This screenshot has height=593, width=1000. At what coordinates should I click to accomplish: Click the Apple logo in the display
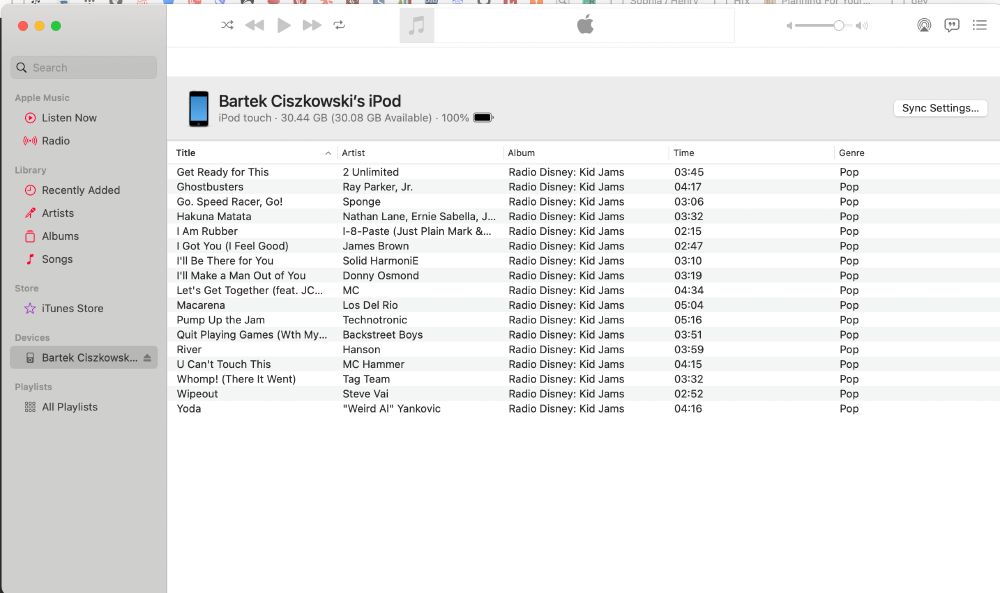pyautogui.click(x=585, y=25)
